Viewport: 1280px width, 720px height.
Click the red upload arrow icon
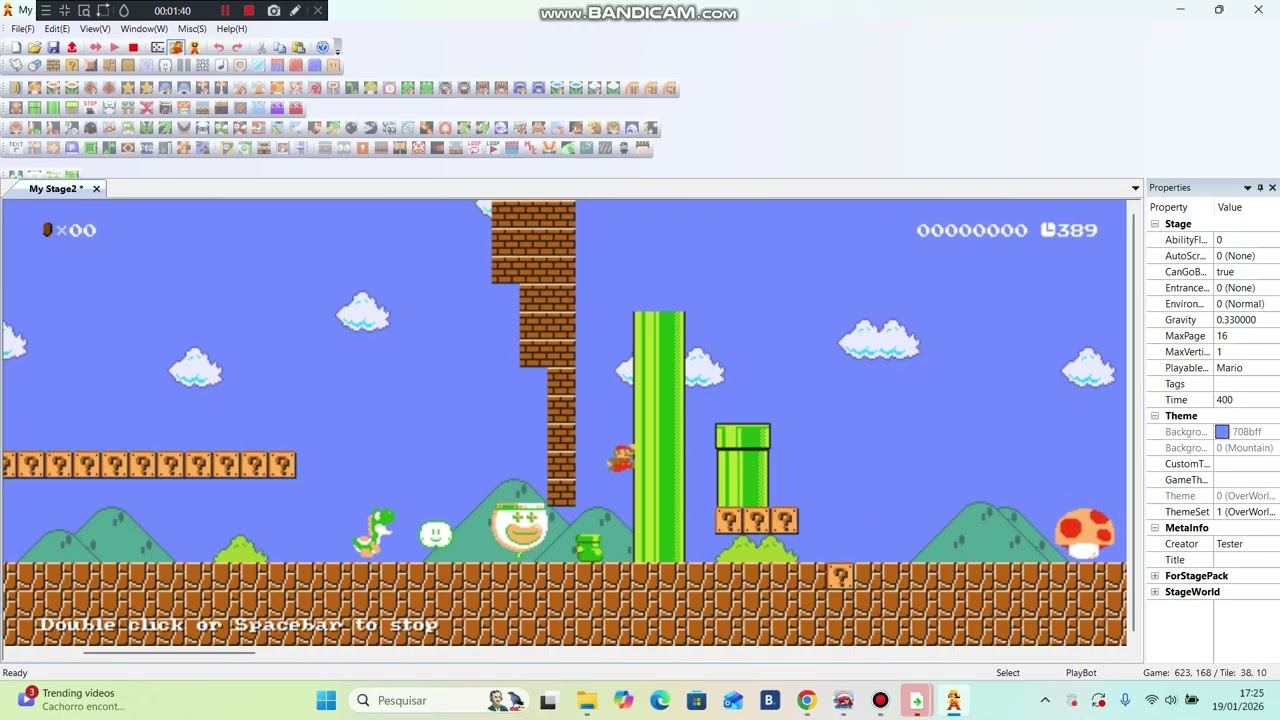(72, 47)
